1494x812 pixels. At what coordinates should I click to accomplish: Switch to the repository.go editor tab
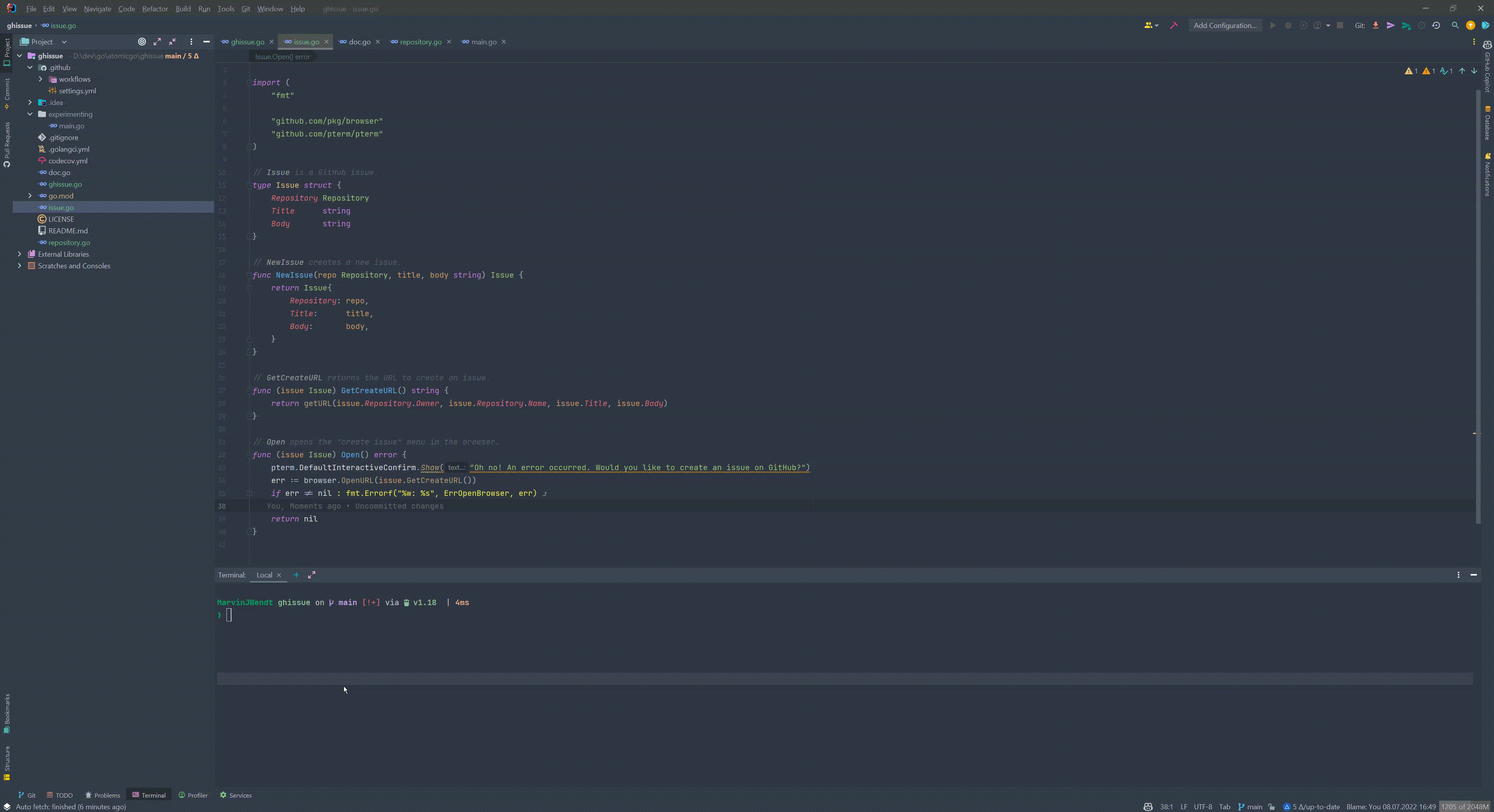[421, 42]
